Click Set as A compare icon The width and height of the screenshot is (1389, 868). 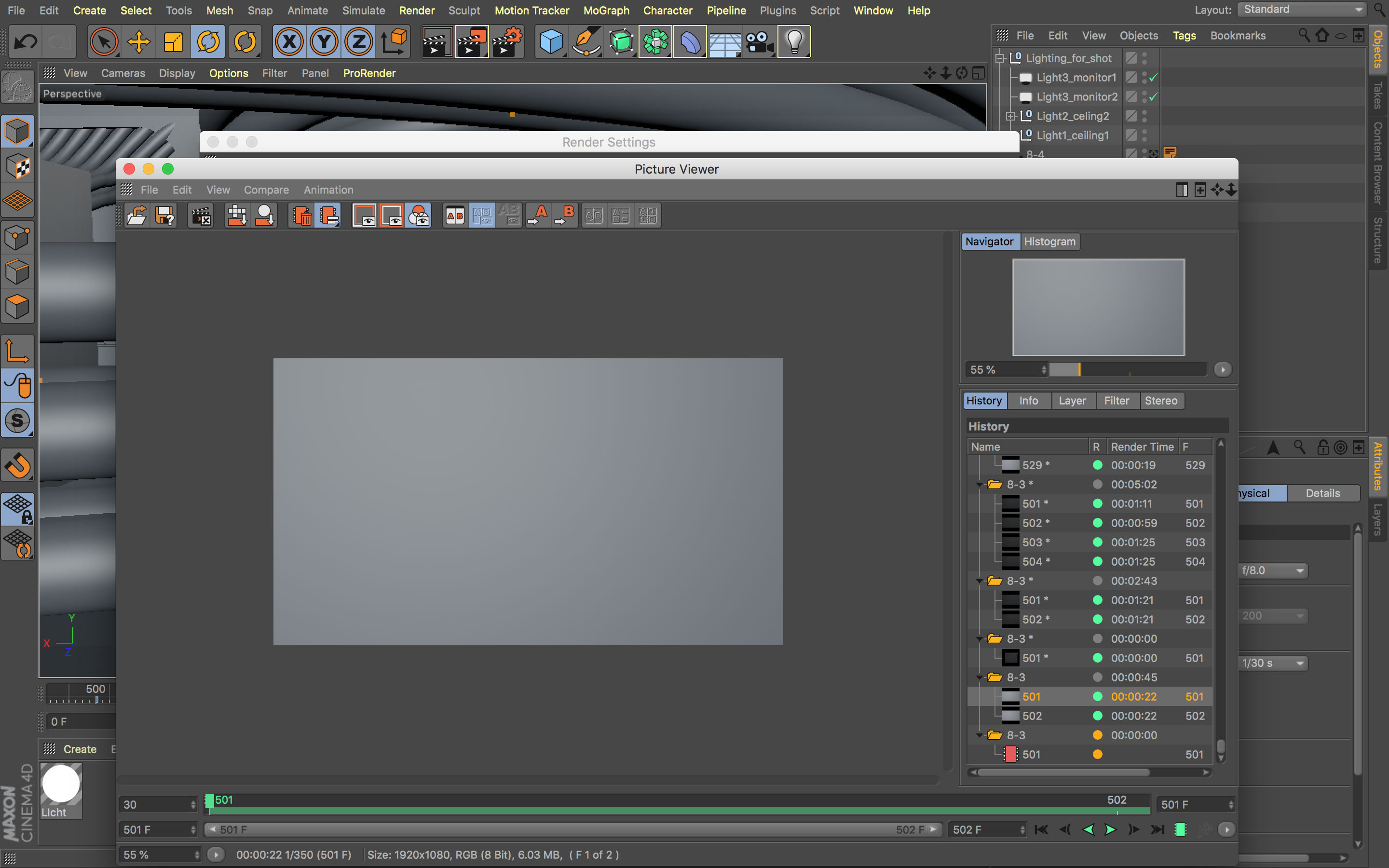pos(538,216)
